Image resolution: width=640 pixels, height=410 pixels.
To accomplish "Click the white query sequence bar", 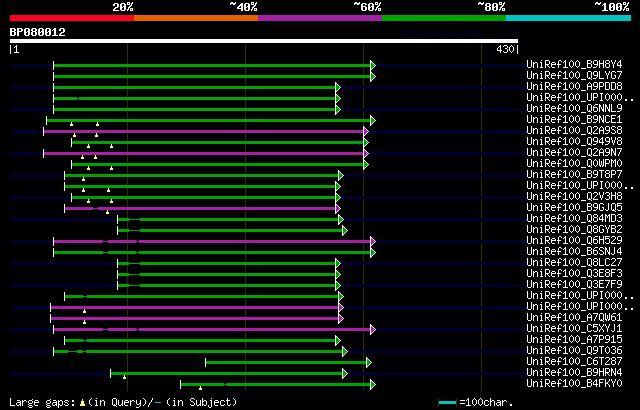I will (264, 41).
